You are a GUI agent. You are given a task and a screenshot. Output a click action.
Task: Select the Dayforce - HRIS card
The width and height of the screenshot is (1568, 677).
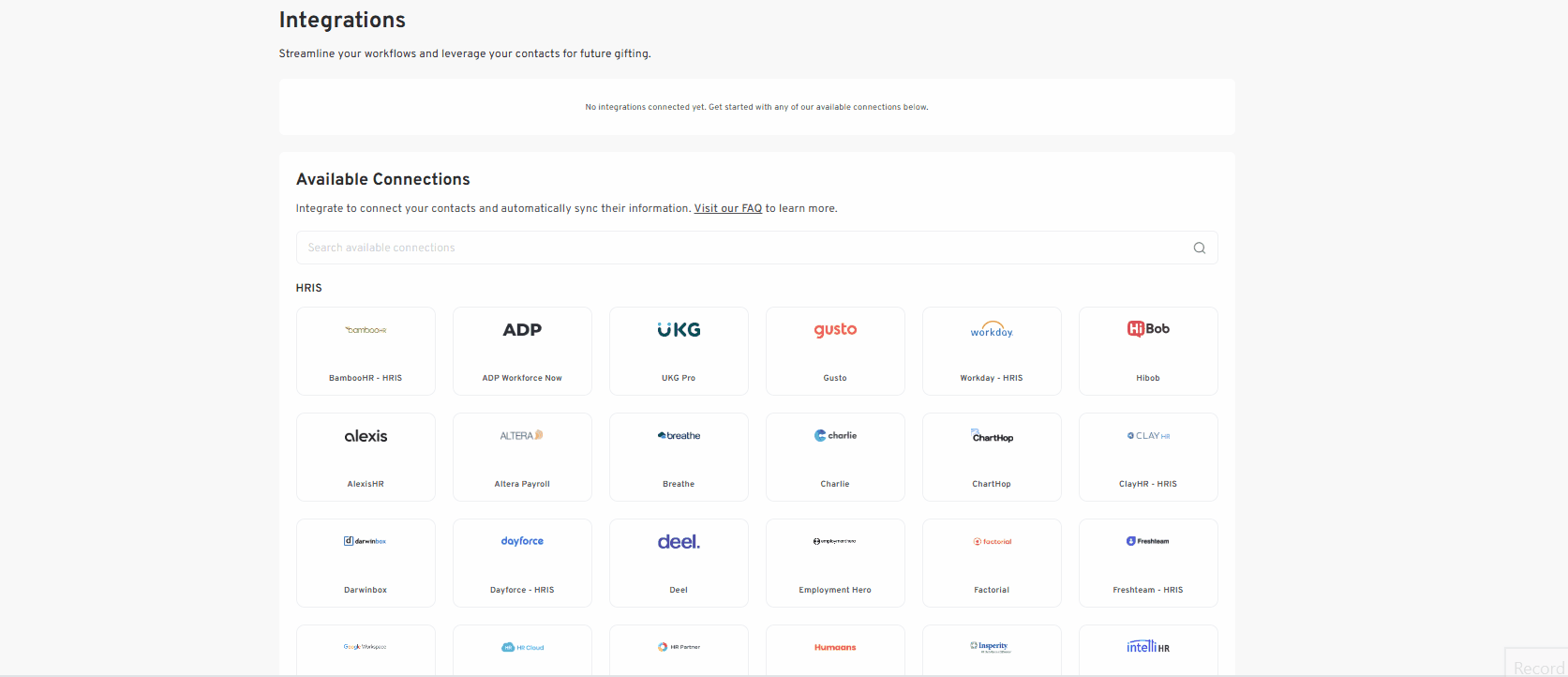pos(522,563)
